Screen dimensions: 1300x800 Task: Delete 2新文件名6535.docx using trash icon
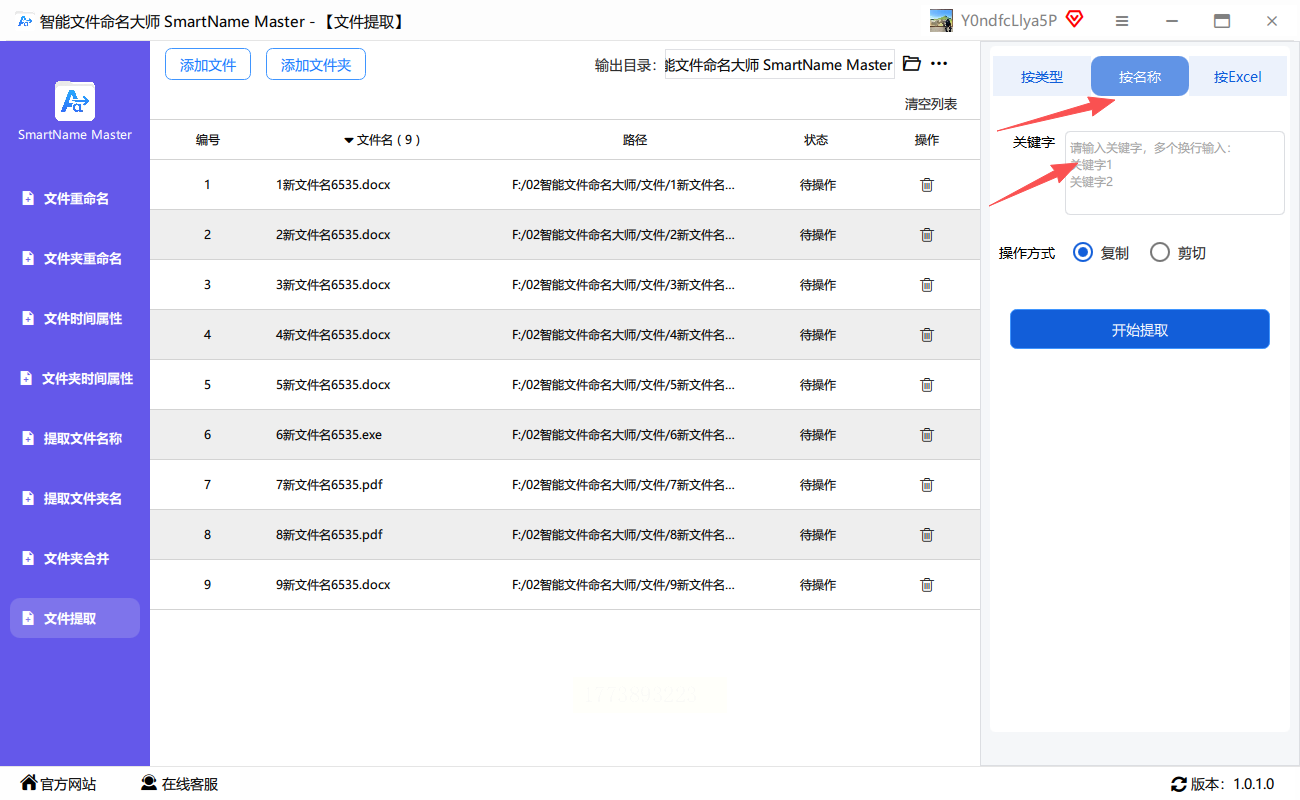coord(927,235)
